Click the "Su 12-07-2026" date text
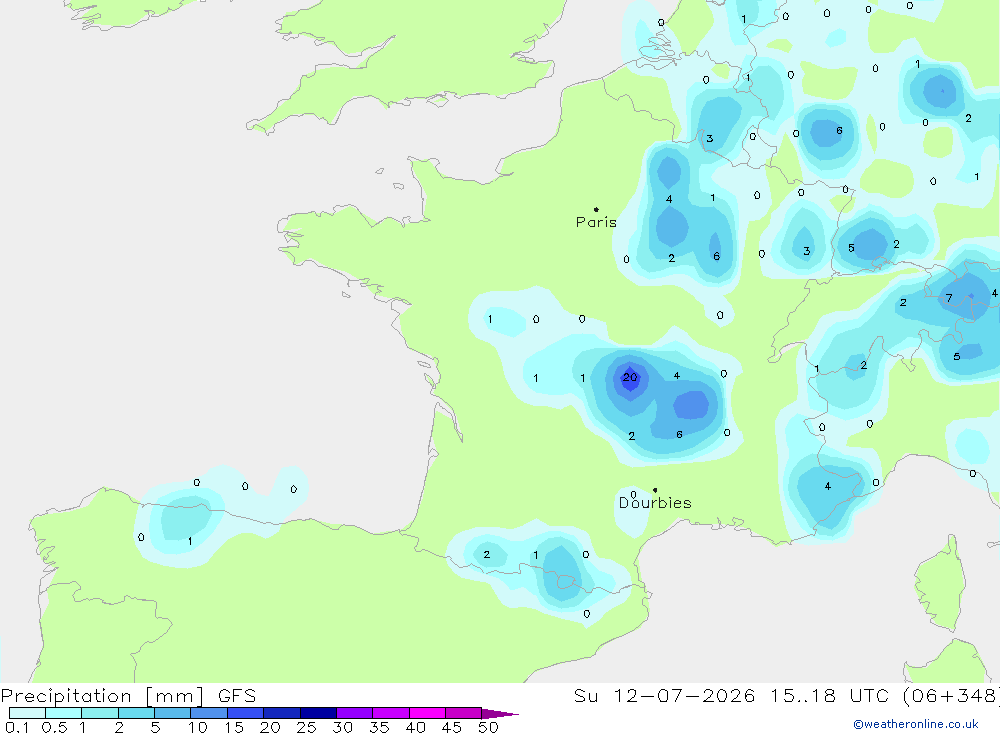 [x=665, y=696]
